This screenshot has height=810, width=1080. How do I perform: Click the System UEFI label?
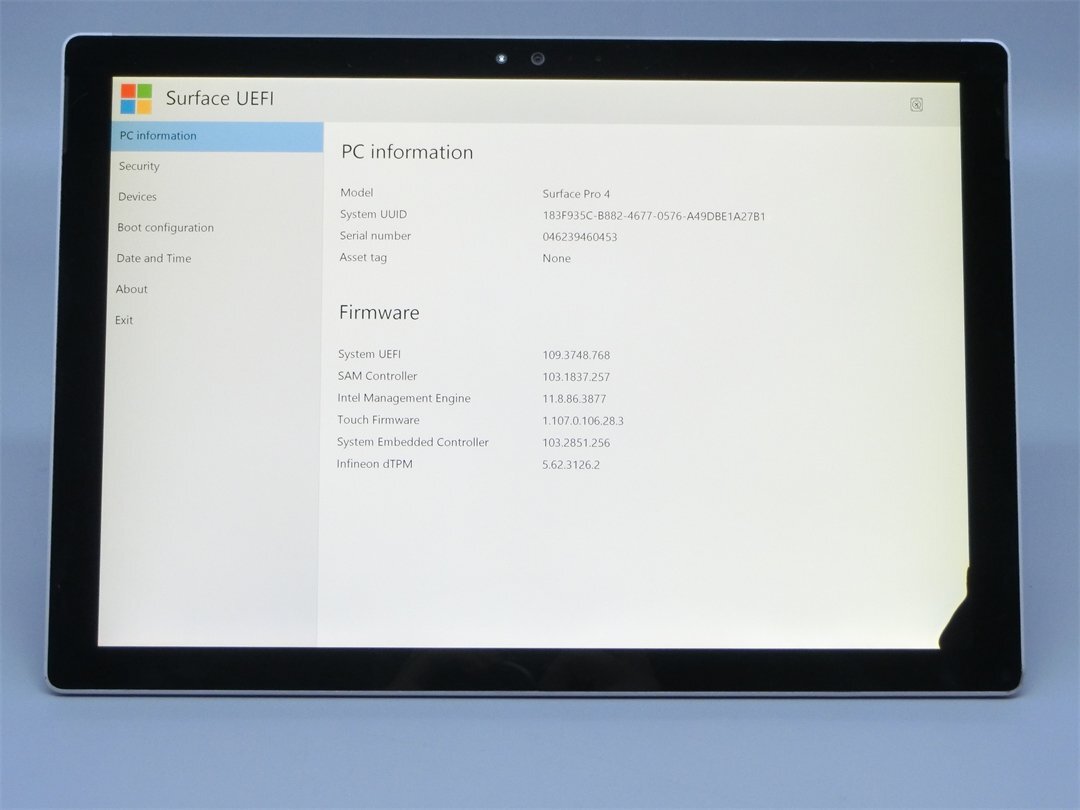[x=369, y=354]
